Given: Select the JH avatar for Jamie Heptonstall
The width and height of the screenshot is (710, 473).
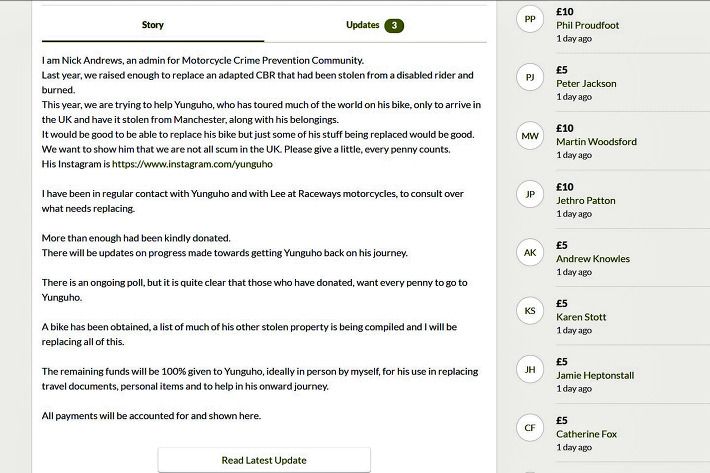Looking at the screenshot, I should click(x=530, y=369).
